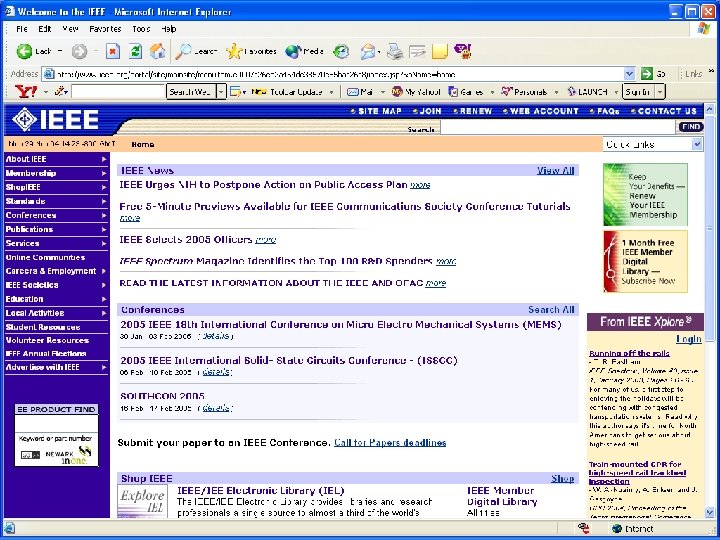Open My Yahoo from the toolbar
This screenshot has width=720, height=540.
pyautogui.click(x=416, y=92)
